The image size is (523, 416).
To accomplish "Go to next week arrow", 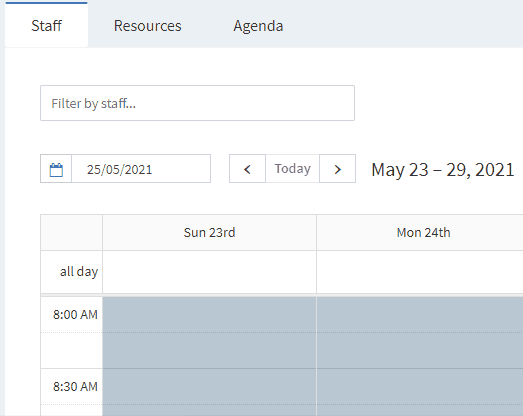I will coord(338,169).
